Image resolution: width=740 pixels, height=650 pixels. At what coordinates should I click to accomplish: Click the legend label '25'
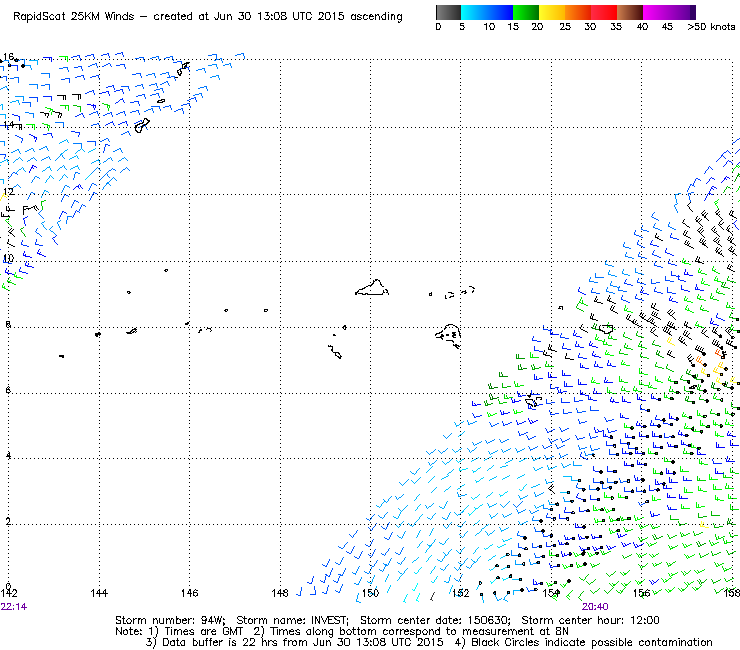point(565,27)
